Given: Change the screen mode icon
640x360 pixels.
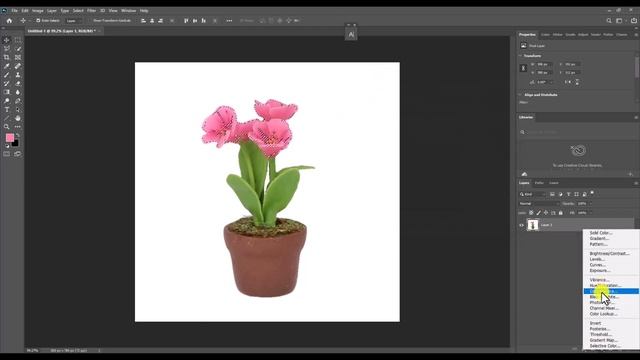Looking at the screenshot, I should 18,154.
